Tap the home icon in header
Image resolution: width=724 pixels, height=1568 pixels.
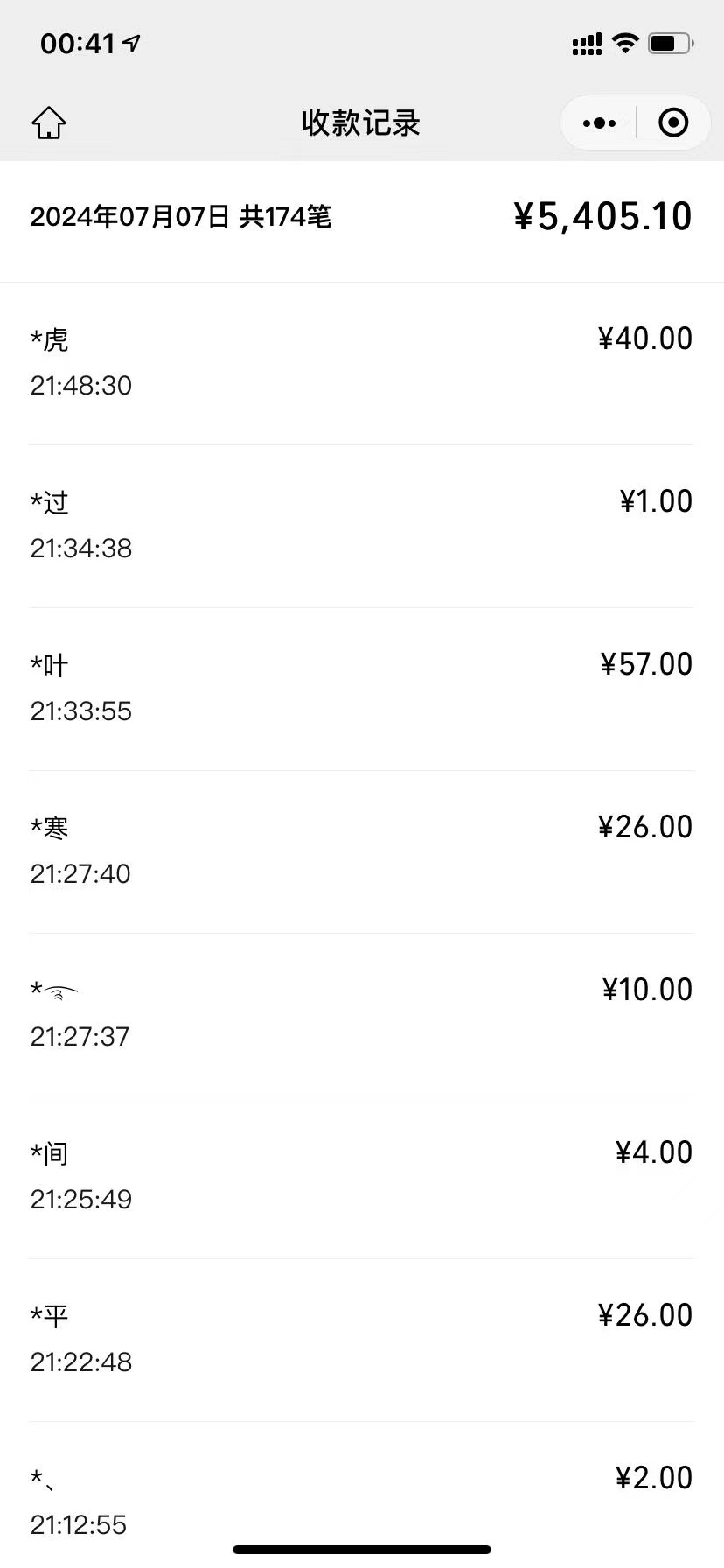[49, 122]
